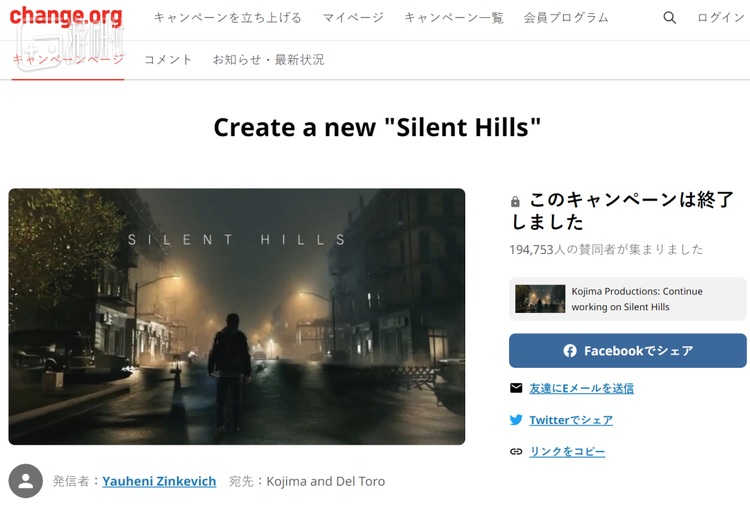Open キャンペーンを立ち上げる in the top menu
The width and height of the screenshot is (750, 508).
coord(228,18)
